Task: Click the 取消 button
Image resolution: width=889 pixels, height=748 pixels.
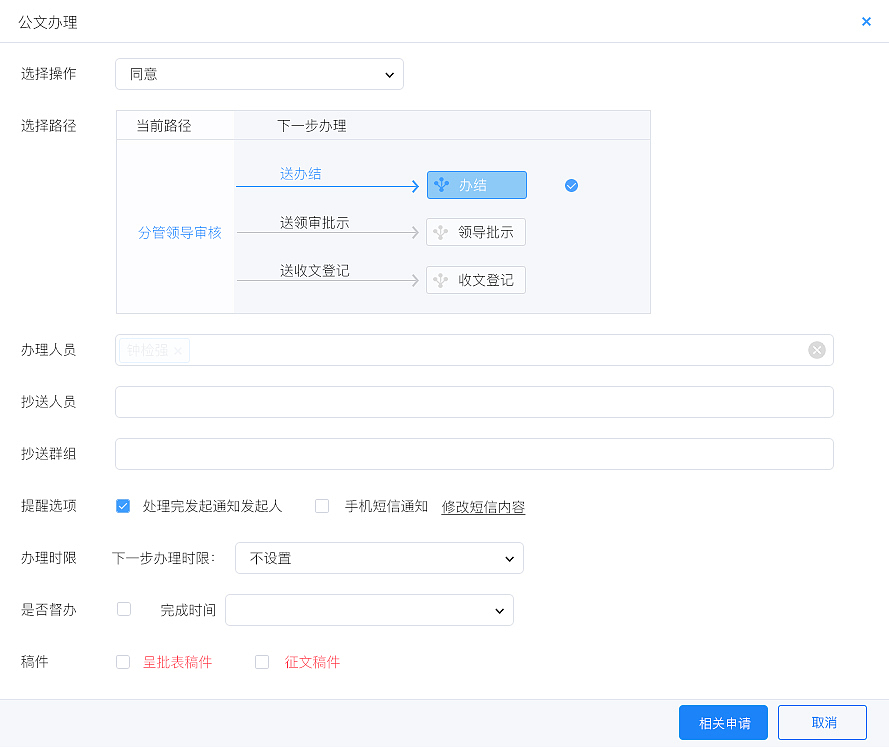Action: tap(822, 722)
